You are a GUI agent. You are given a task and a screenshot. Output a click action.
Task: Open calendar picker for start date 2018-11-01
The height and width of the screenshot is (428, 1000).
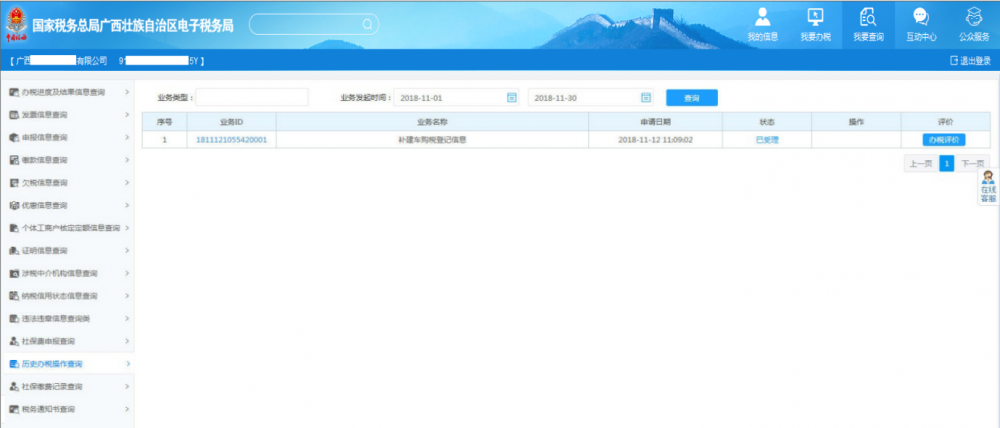[511, 98]
